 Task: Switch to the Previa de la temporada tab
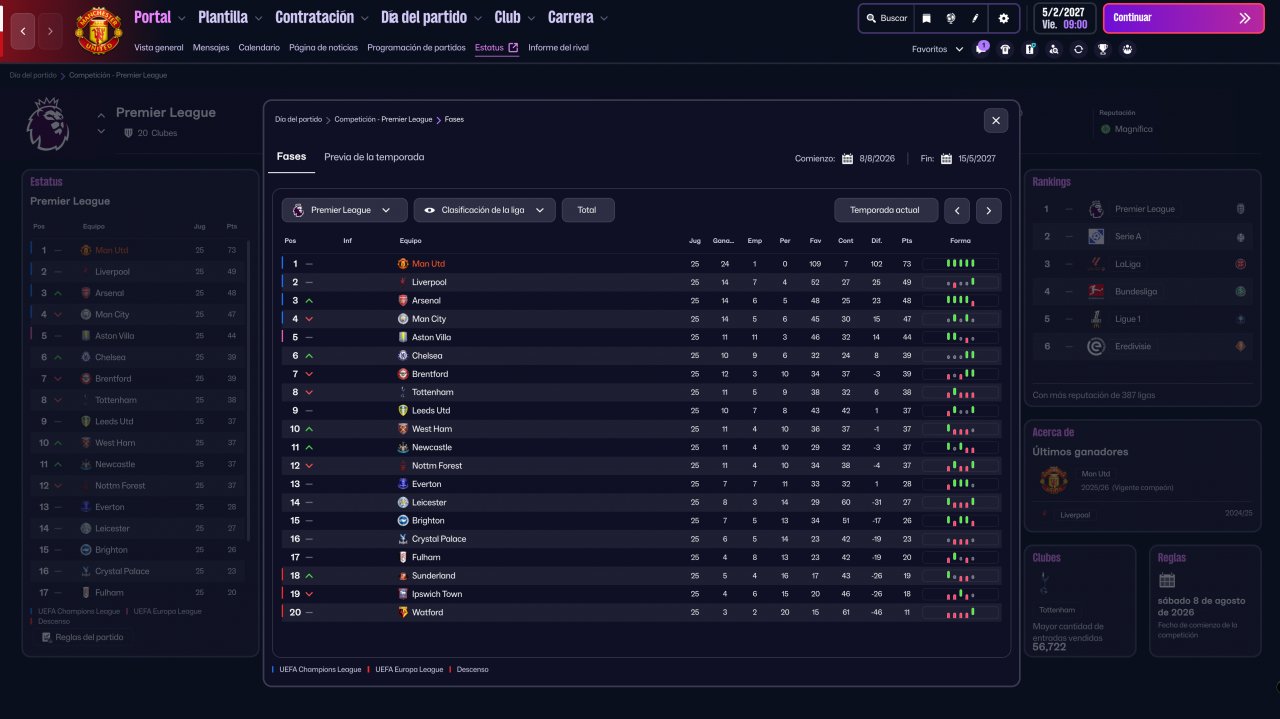[x=374, y=157]
